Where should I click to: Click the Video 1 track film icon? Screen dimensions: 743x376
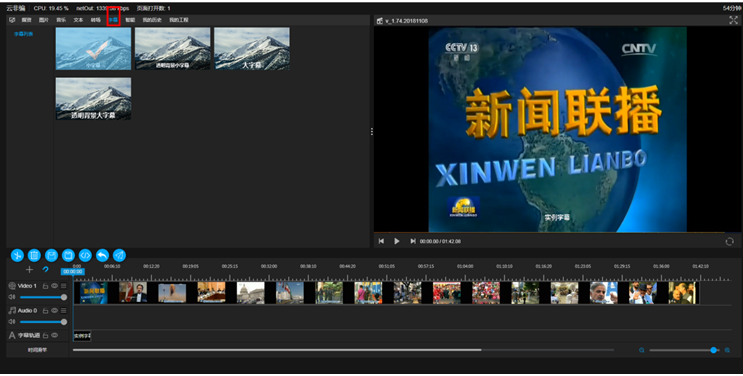(x=12, y=286)
